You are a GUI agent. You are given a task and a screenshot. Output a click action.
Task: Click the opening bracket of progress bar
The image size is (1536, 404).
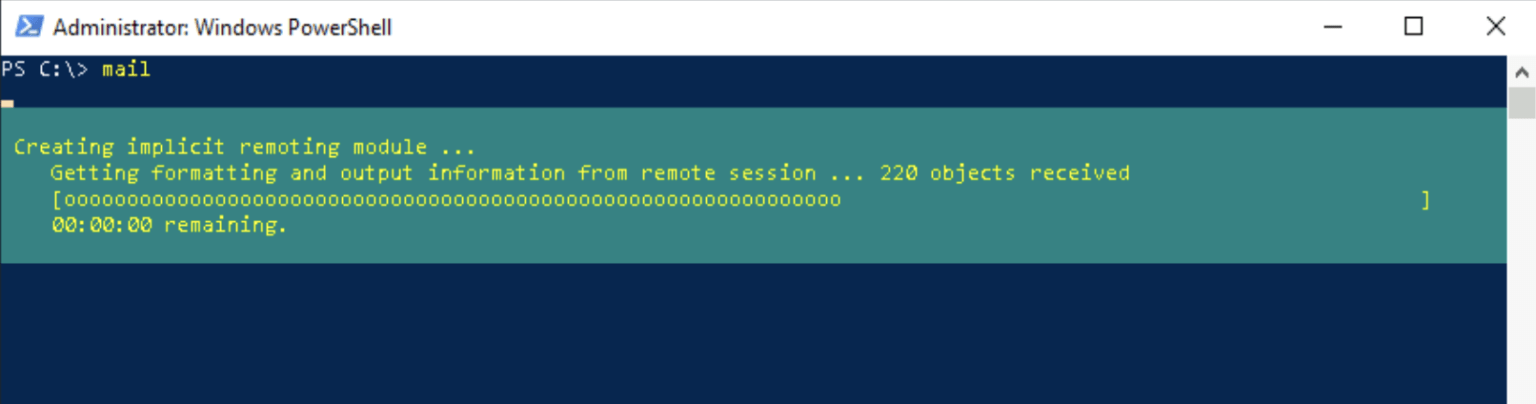point(57,200)
